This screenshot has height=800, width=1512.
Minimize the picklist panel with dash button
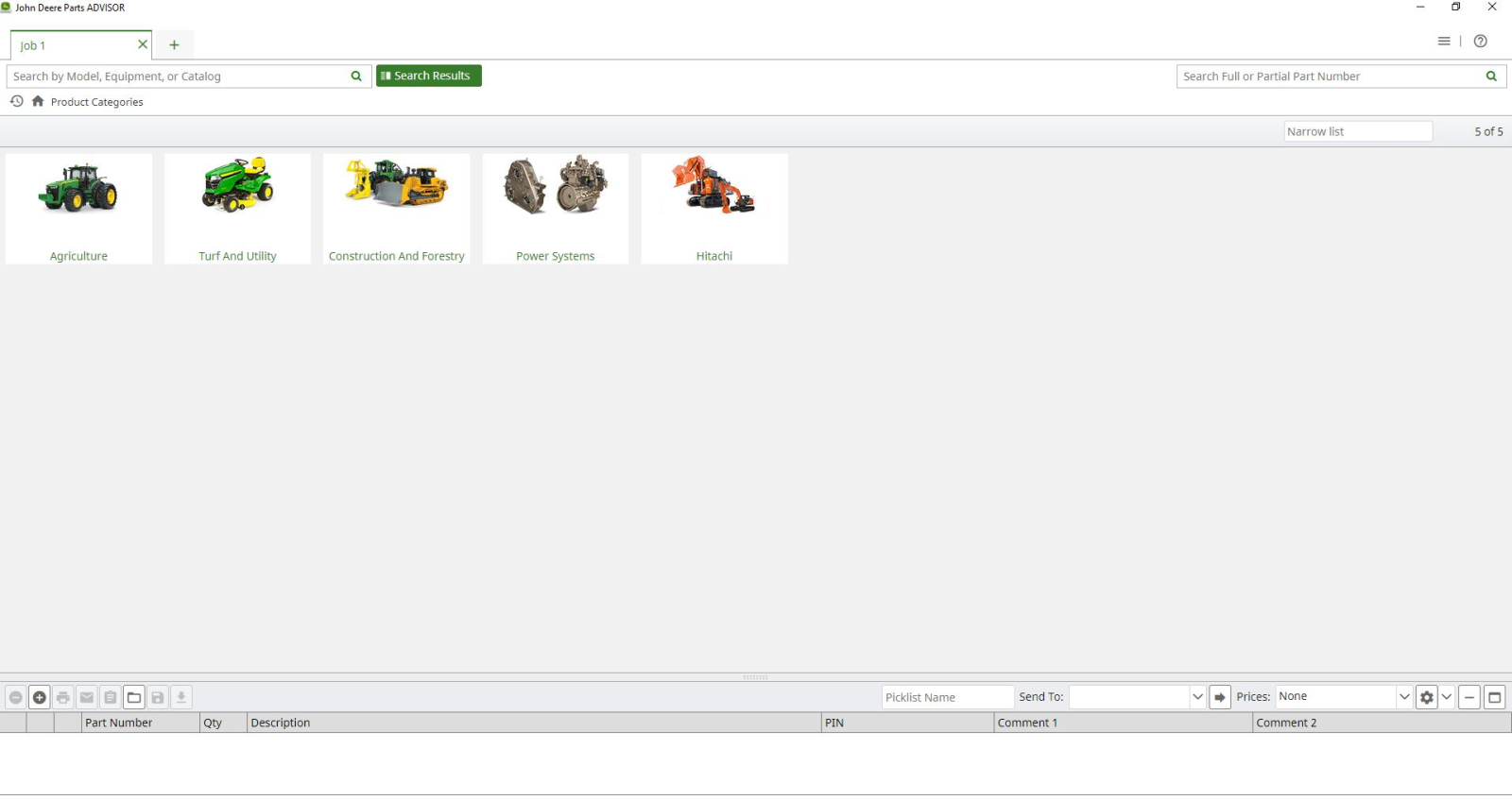click(1469, 697)
